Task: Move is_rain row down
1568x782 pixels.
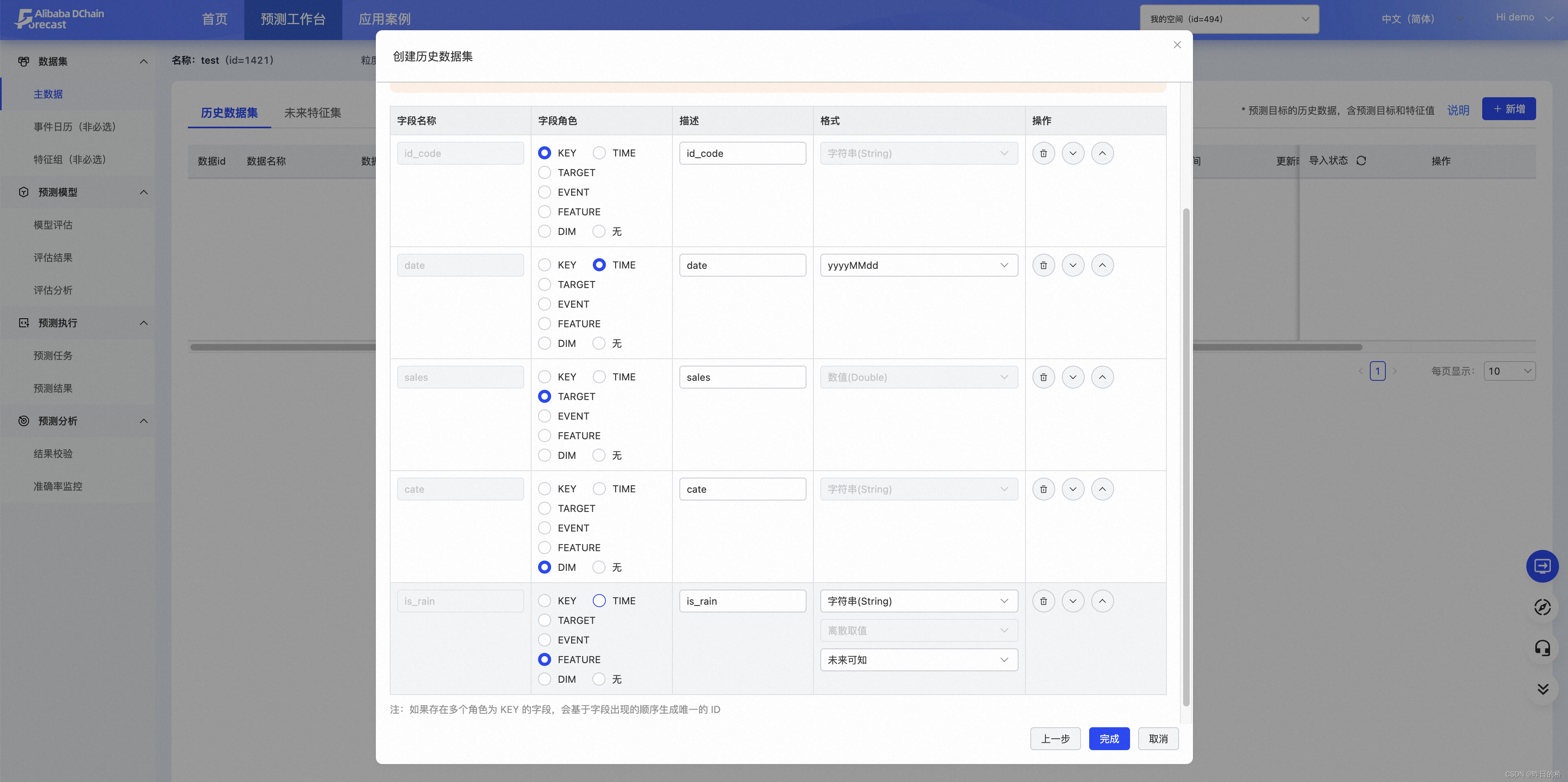Action: click(1072, 601)
